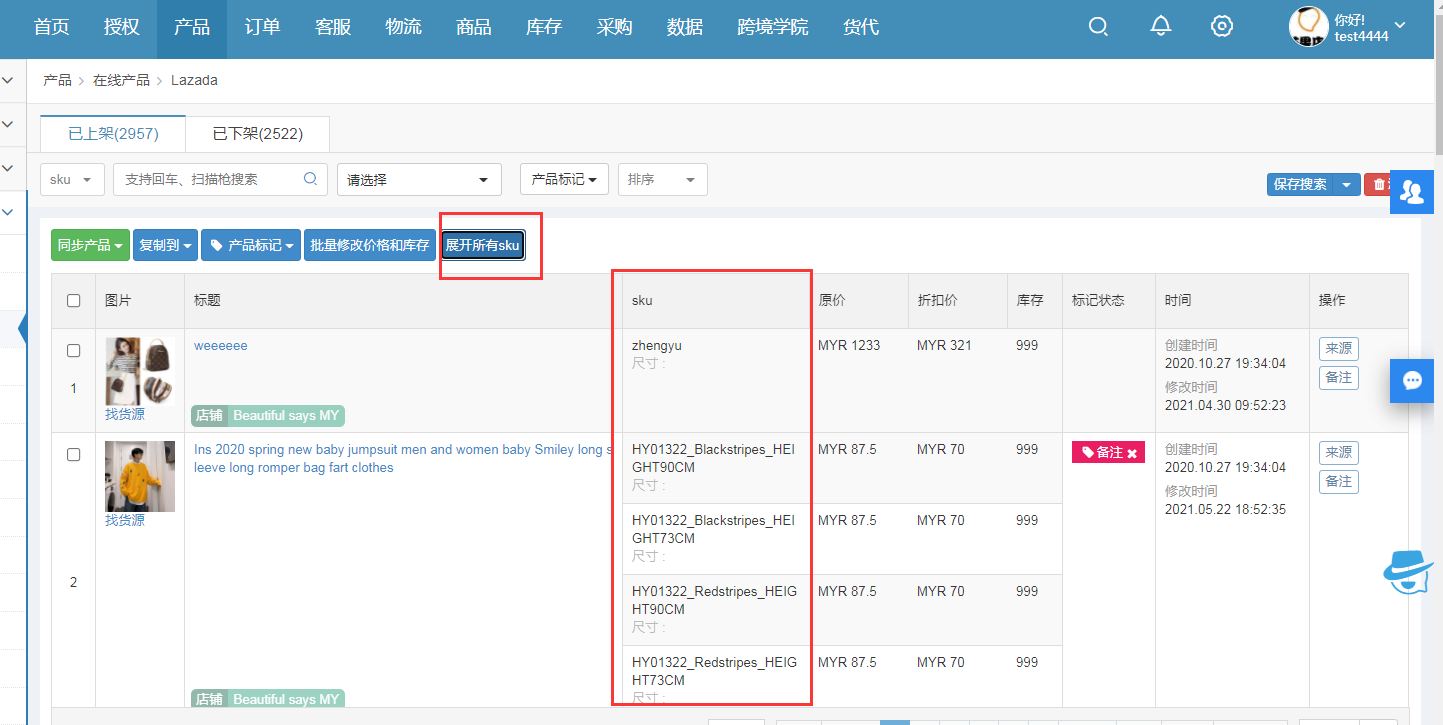
Task: Open the chat bubble floating icon
Action: [x=1412, y=381]
